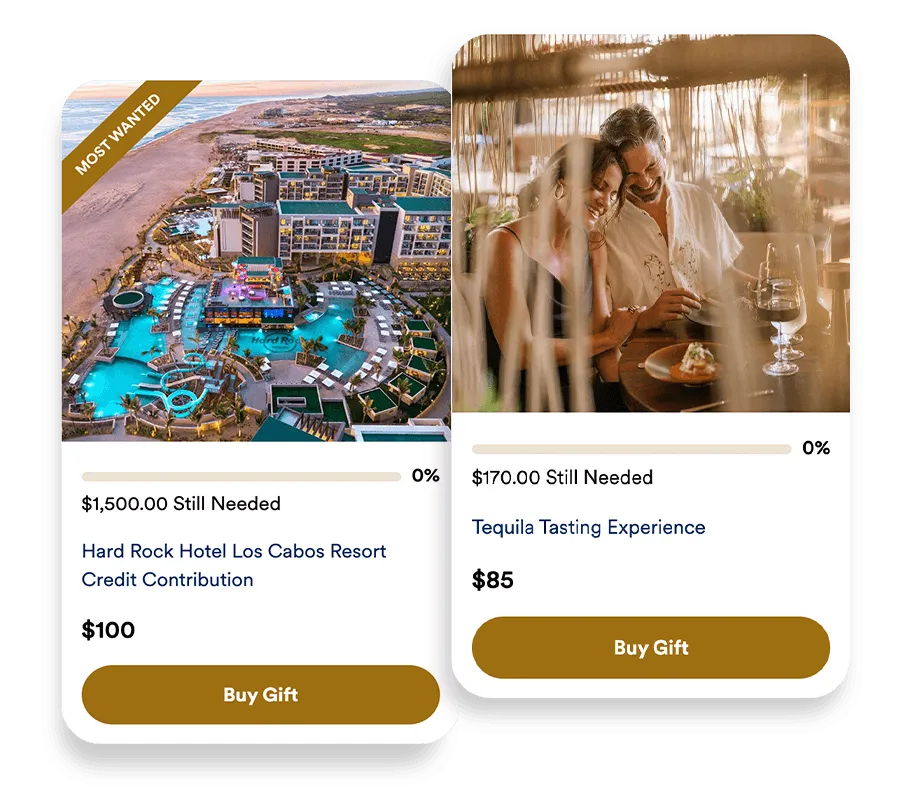Click the $1,500.00 Still Needed text
Image resolution: width=900 pixels, height=800 pixels.
click(x=181, y=504)
